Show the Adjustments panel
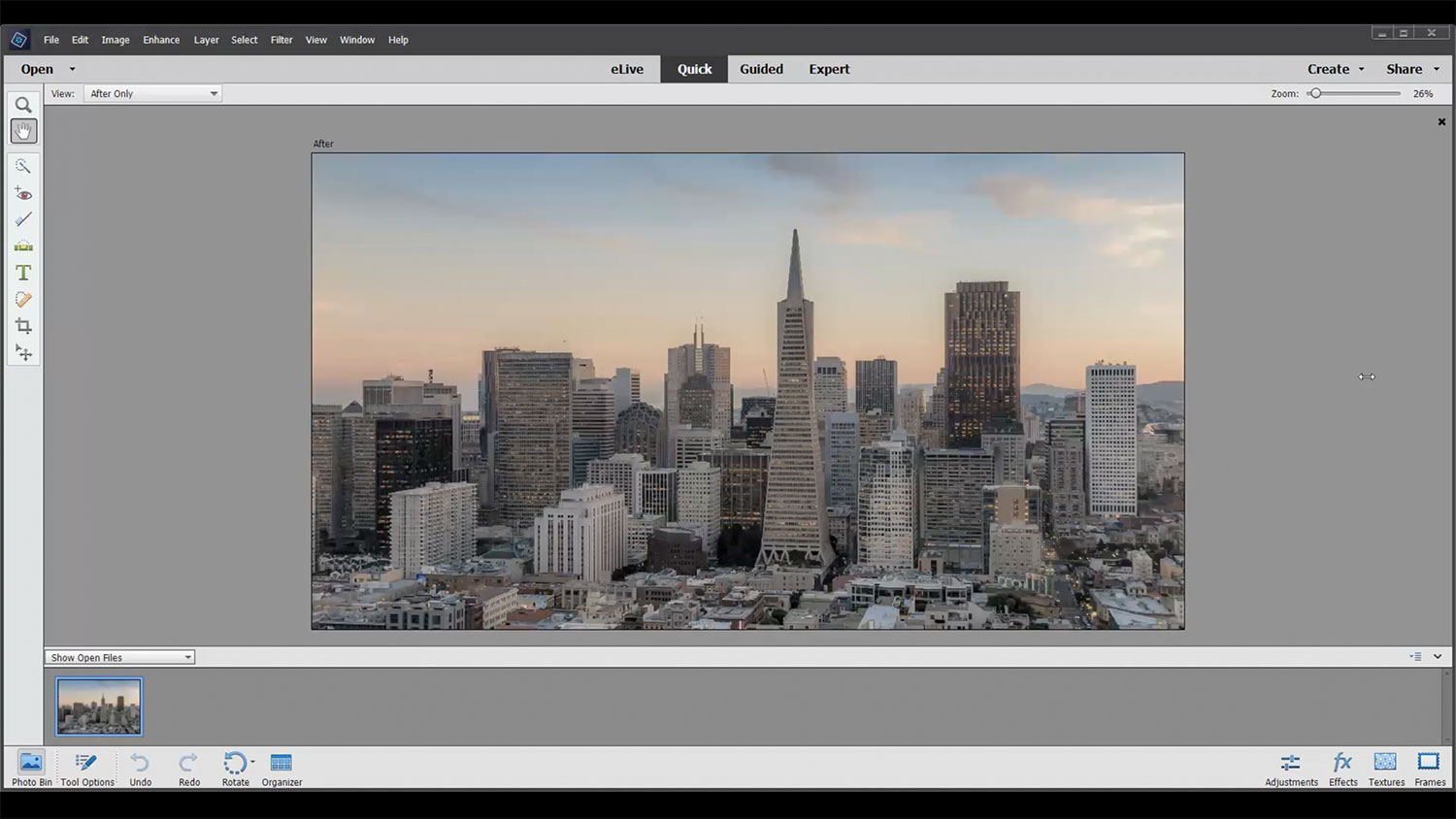This screenshot has height=819, width=1456. (1291, 768)
